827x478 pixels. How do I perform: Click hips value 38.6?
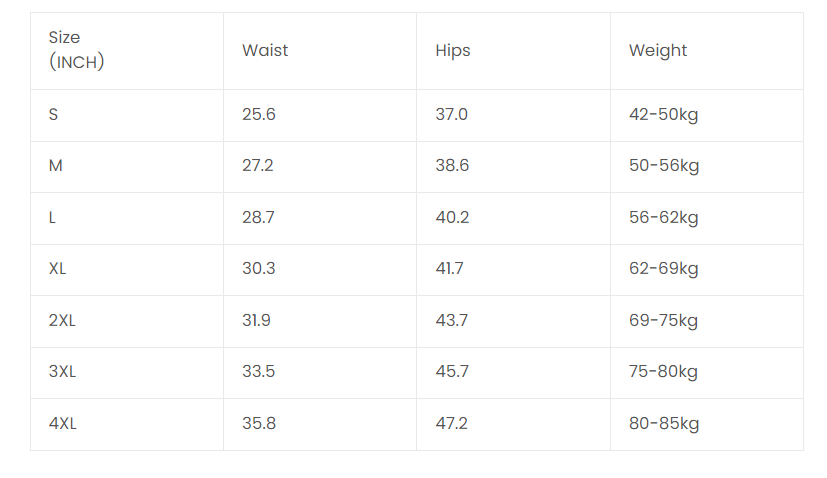(452, 166)
